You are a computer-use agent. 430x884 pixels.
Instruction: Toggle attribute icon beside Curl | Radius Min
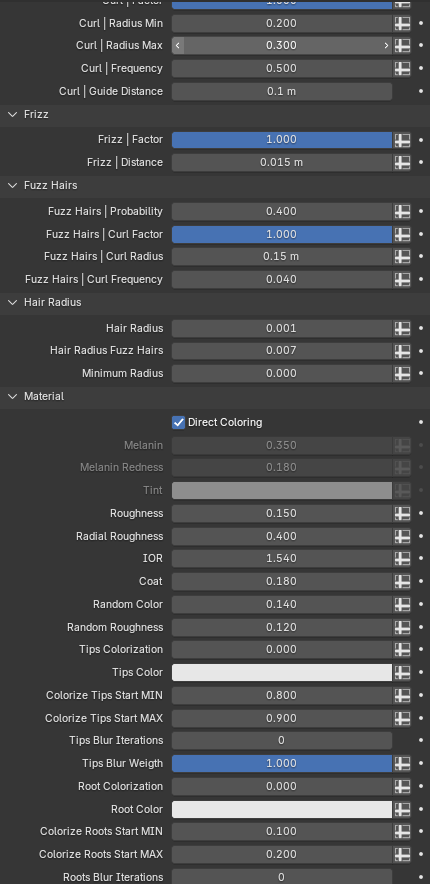pyautogui.click(x=402, y=23)
